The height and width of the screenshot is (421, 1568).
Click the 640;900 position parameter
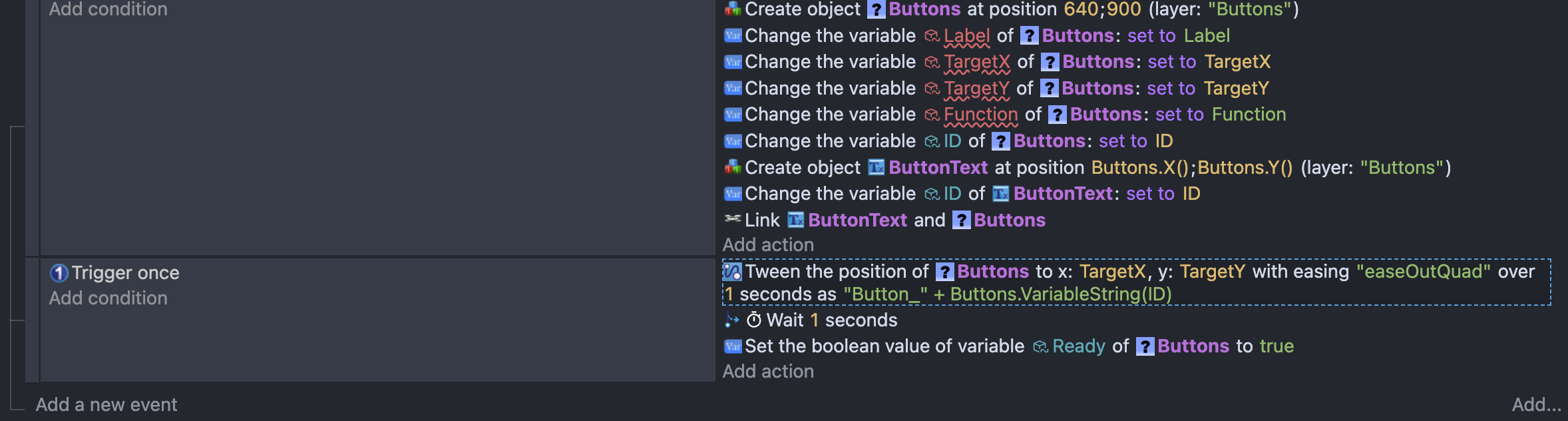[x=1102, y=9]
